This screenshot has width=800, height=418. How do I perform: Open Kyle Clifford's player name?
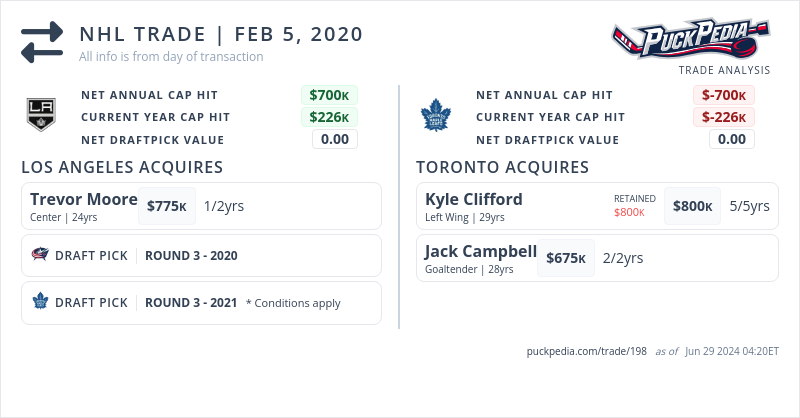click(473, 199)
